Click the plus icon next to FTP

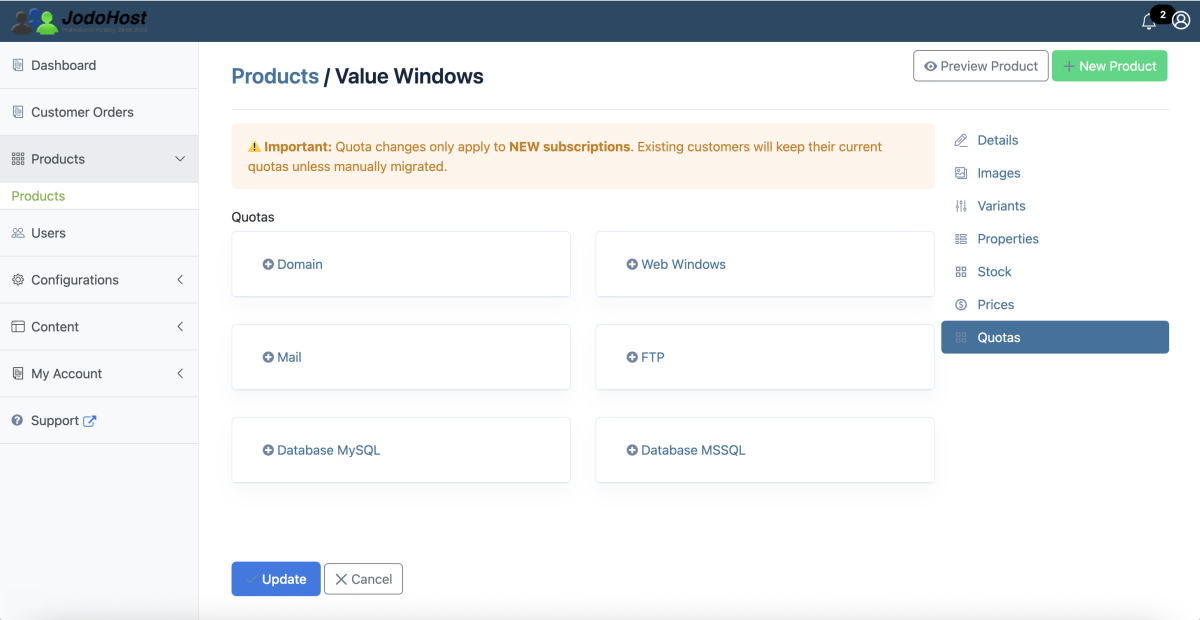[632, 357]
